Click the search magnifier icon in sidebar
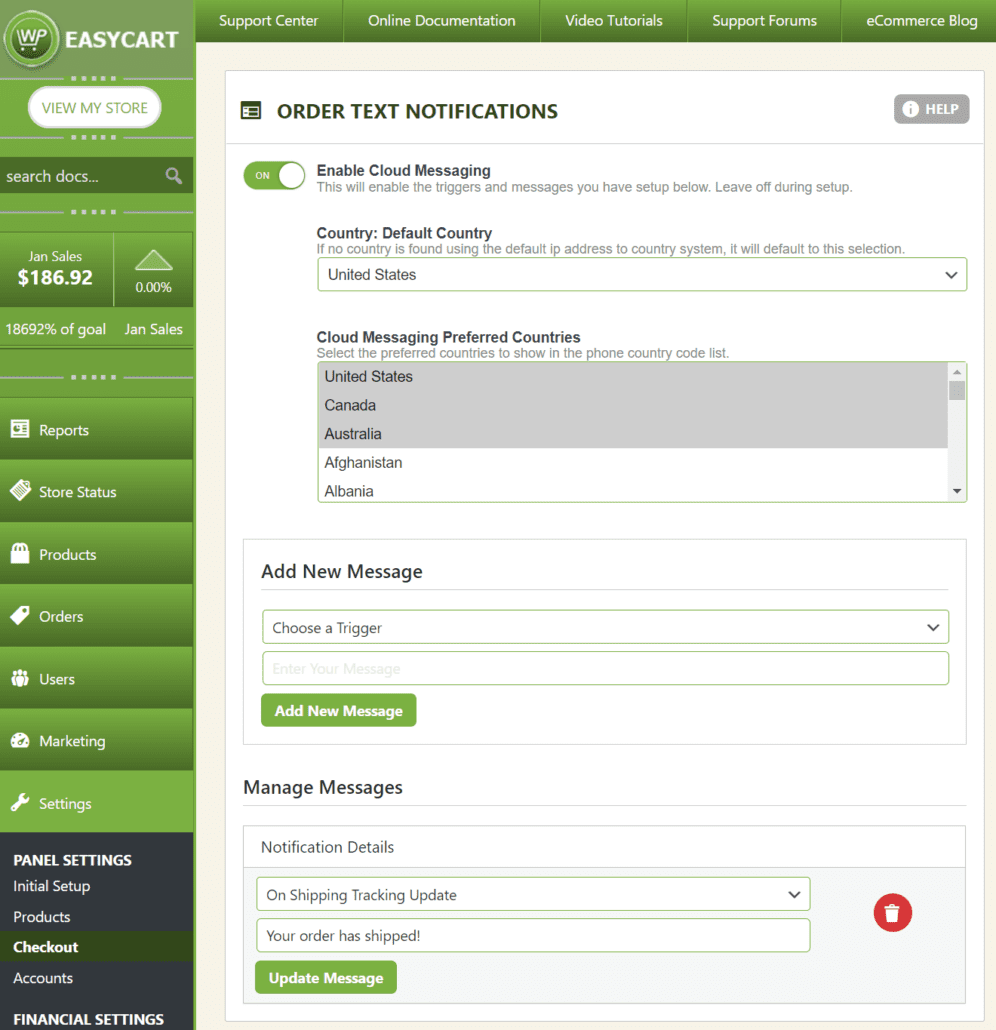 [x=174, y=176]
